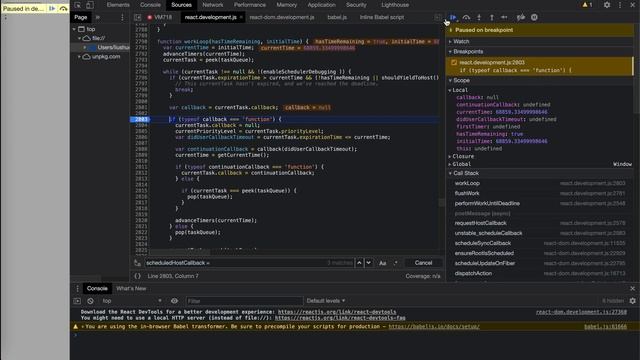This screenshot has width=640, height=360.
Task: Select the inspect element picker icon
Action: (x=78, y=5)
